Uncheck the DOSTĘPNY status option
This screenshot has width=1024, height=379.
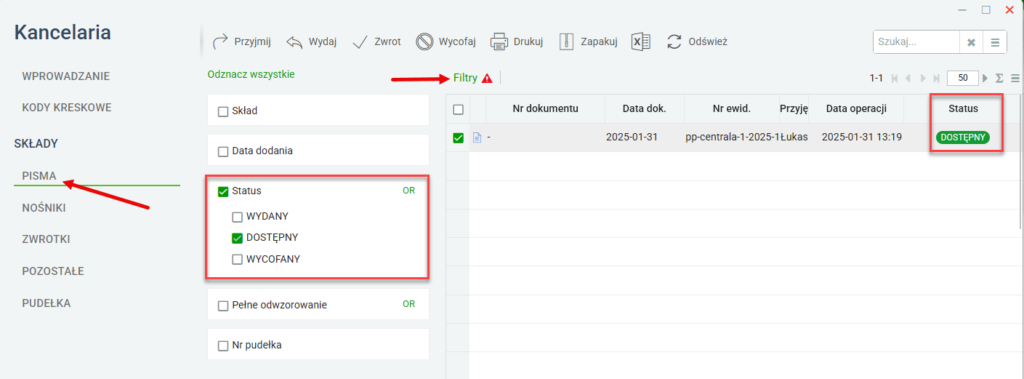coord(238,238)
